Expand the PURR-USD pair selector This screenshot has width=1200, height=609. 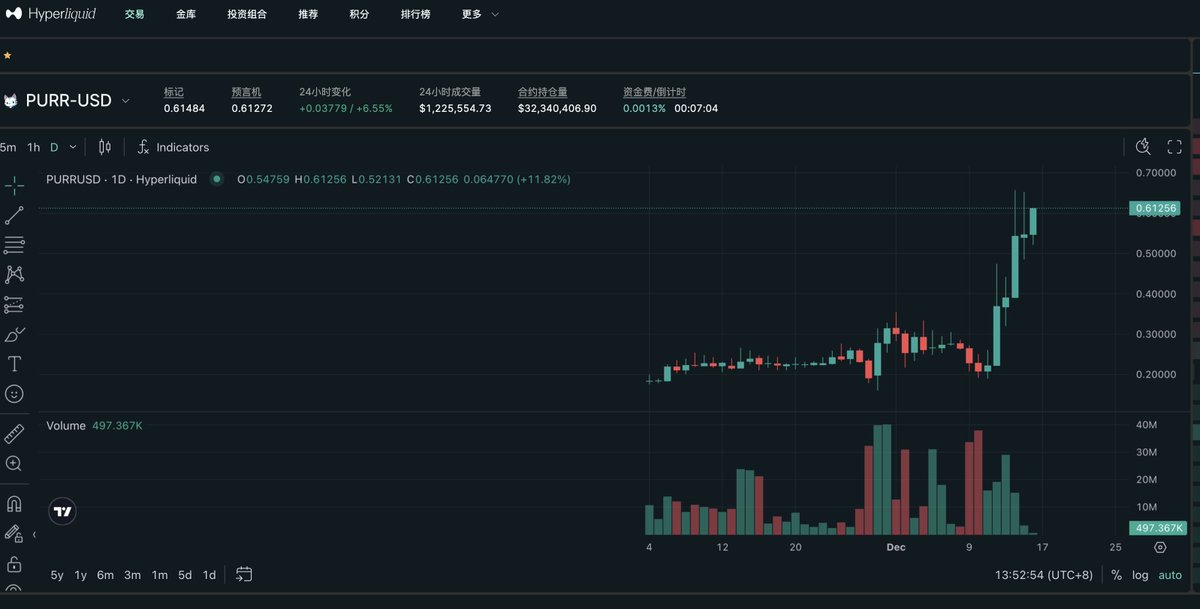pyautogui.click(x=125, y=101)
